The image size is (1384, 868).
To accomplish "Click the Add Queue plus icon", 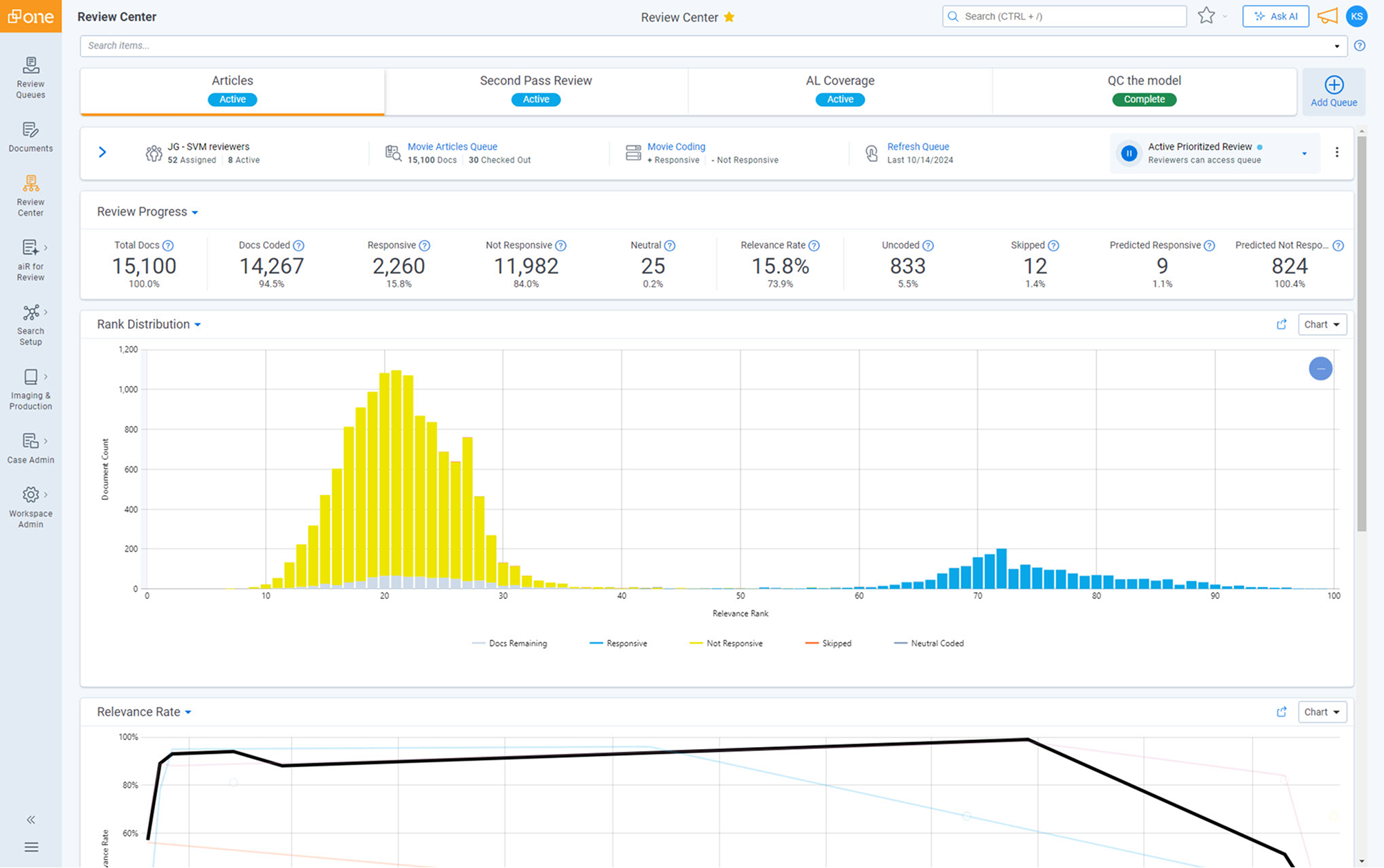I will click(x=1333, y=86).
